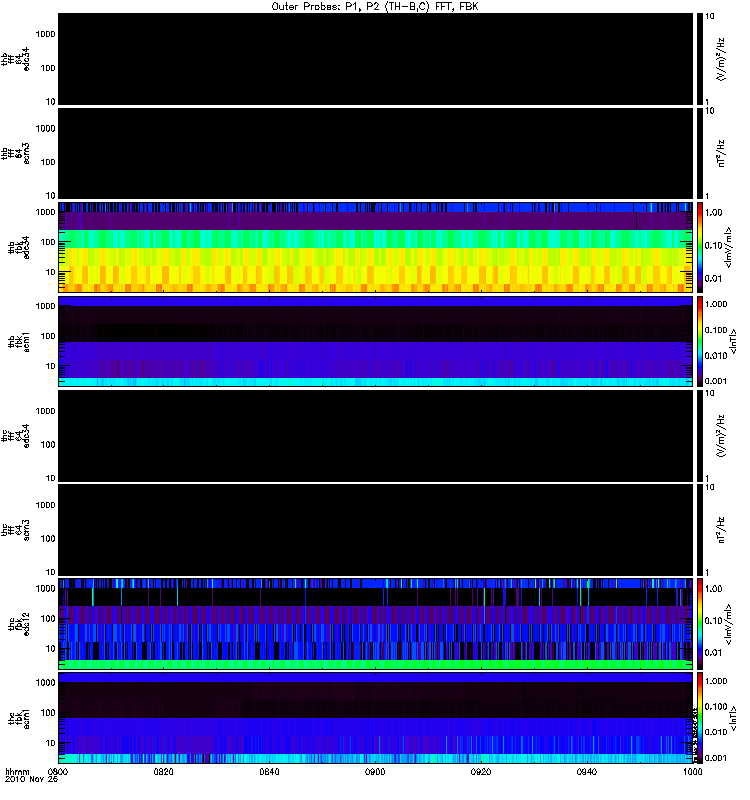Click the thb fff 64 edc34 spectrogram panel
The image size is (750, 800).
(375, 59)
